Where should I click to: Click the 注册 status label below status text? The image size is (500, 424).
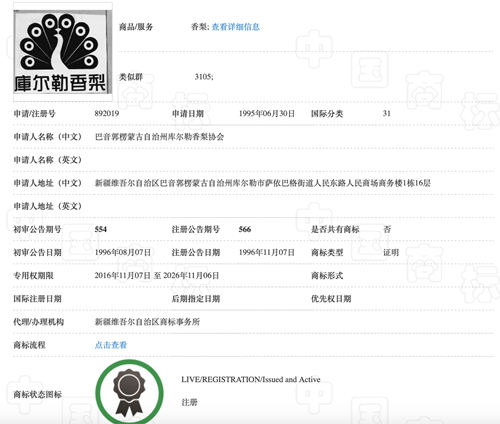pyautogui.click(x=189, y=403)
